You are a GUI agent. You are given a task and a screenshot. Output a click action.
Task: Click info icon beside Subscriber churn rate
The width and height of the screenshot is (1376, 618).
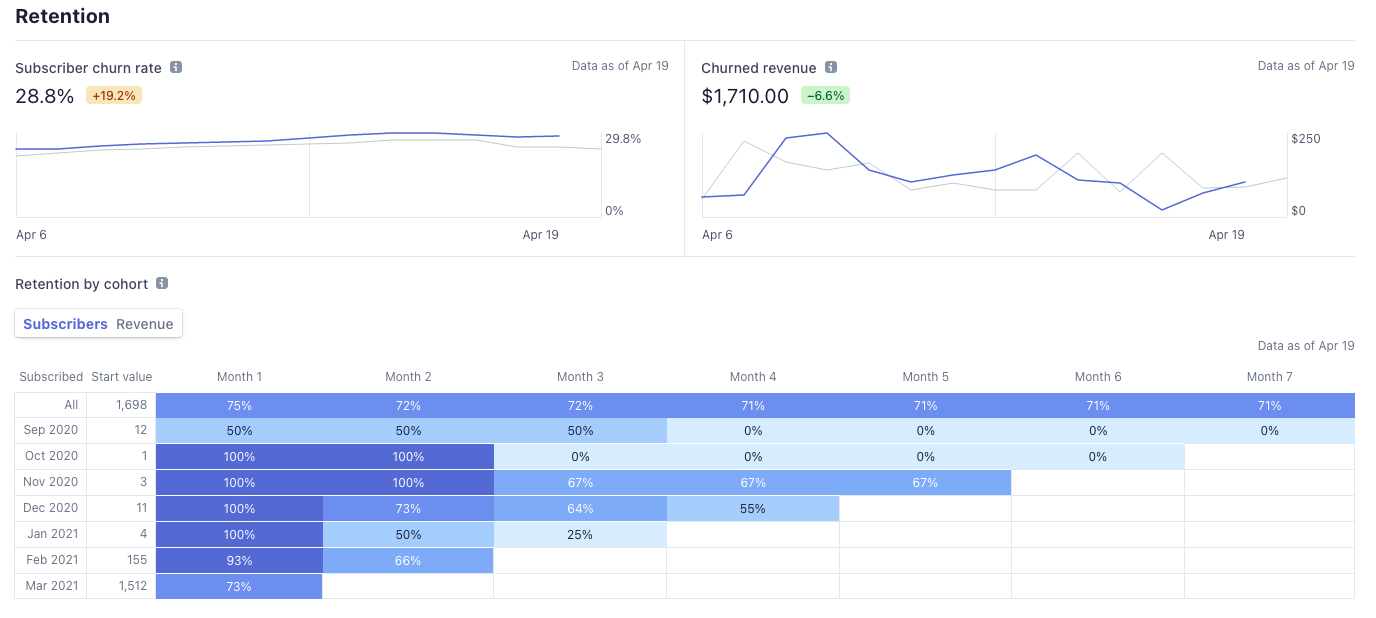coord(176,68)
